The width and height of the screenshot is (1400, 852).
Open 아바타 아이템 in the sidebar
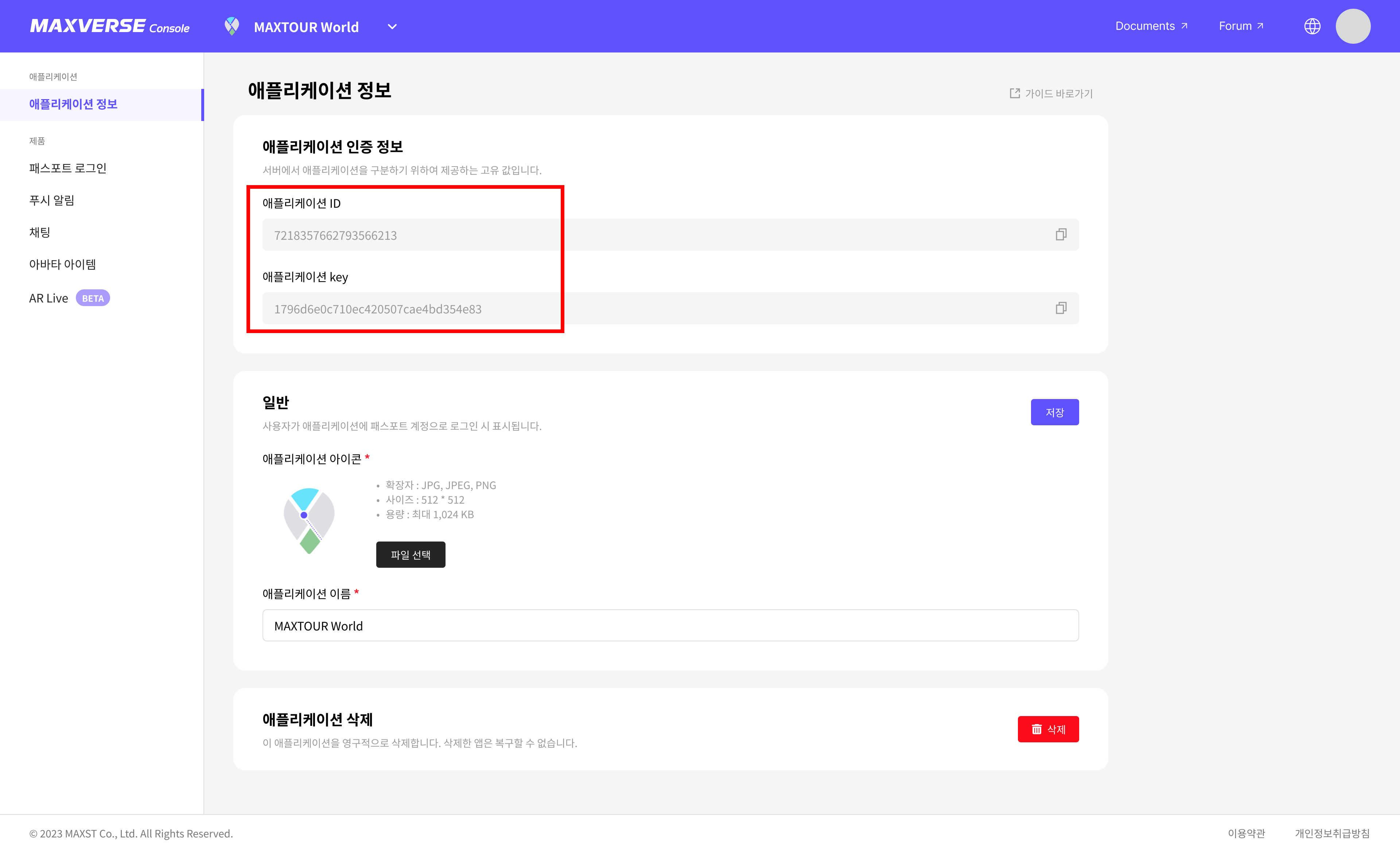click(62, 264)
